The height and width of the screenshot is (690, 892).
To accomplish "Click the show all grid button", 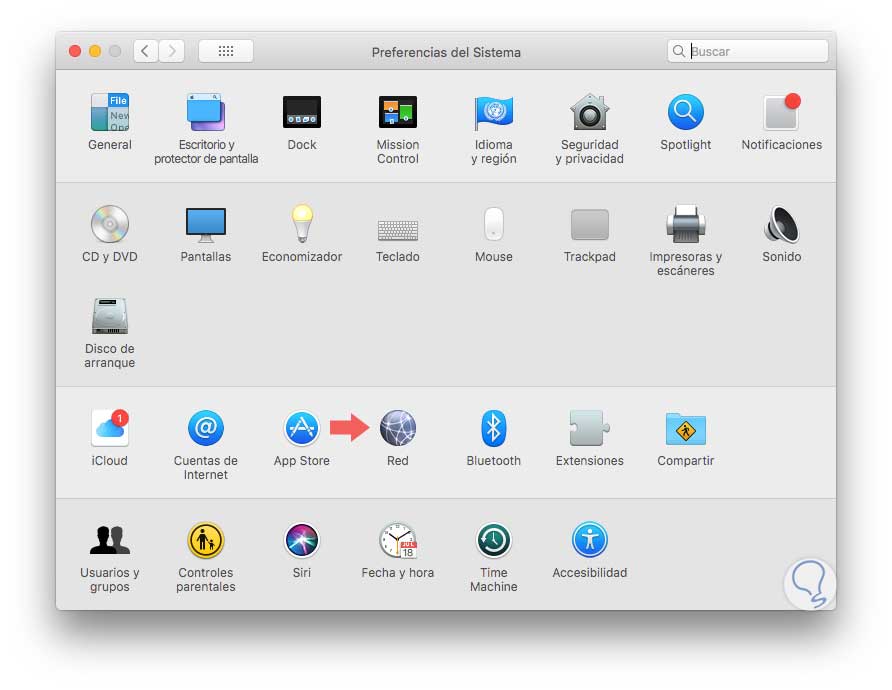I will click(226, 51).
